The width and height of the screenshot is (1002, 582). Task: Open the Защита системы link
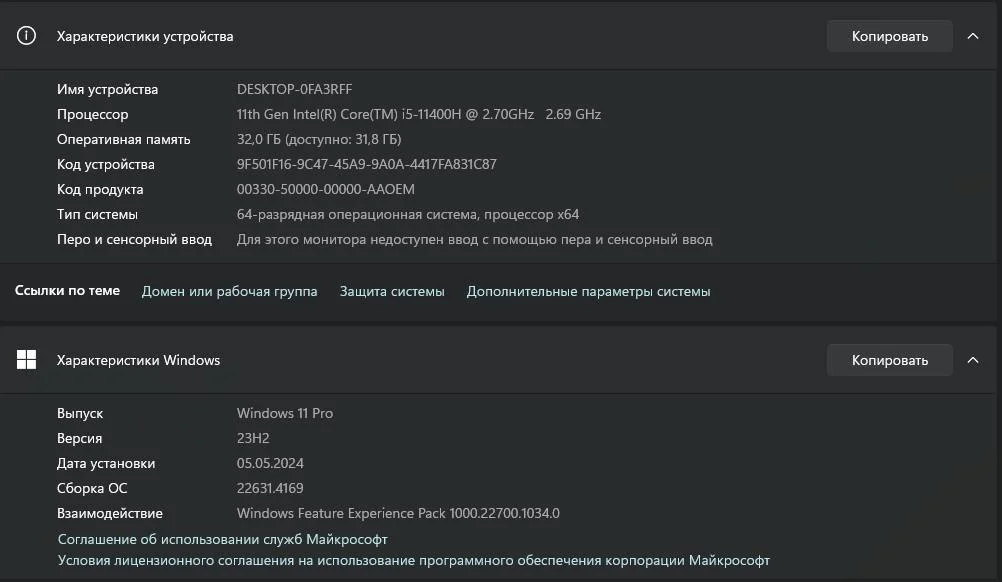[392, 291]
